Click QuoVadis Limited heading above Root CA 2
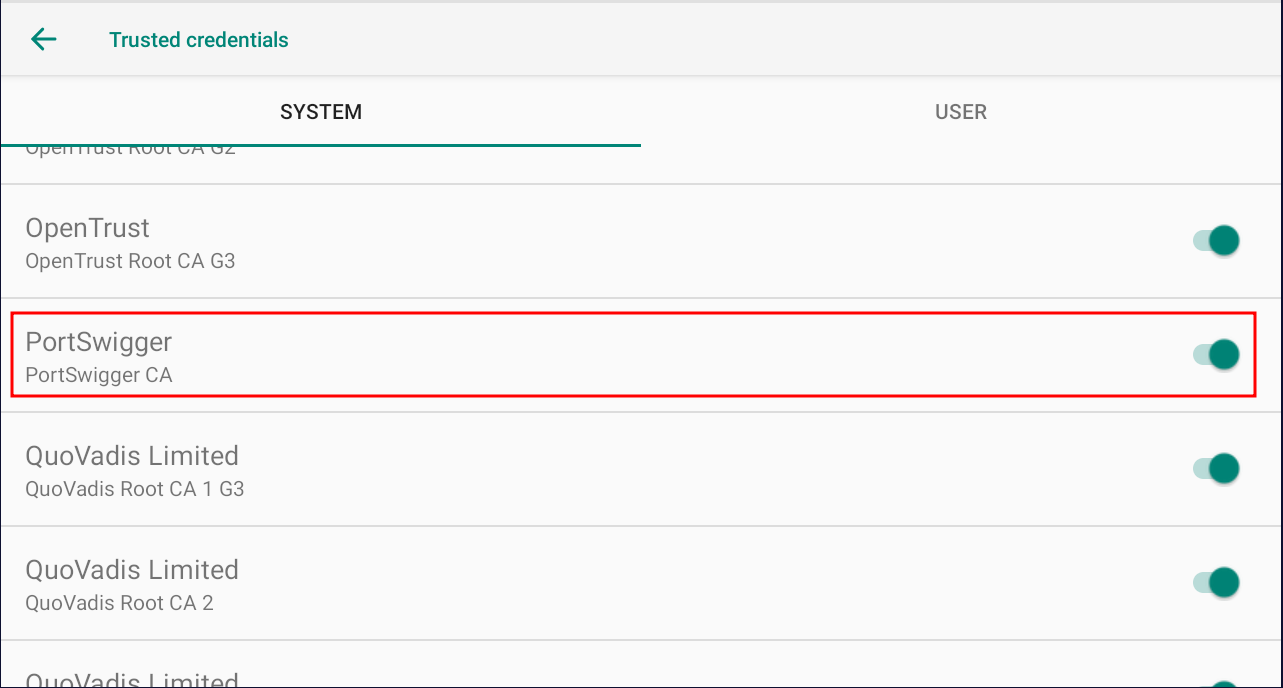This screenshot has width=1283, height=688. [x=132, y=570]
